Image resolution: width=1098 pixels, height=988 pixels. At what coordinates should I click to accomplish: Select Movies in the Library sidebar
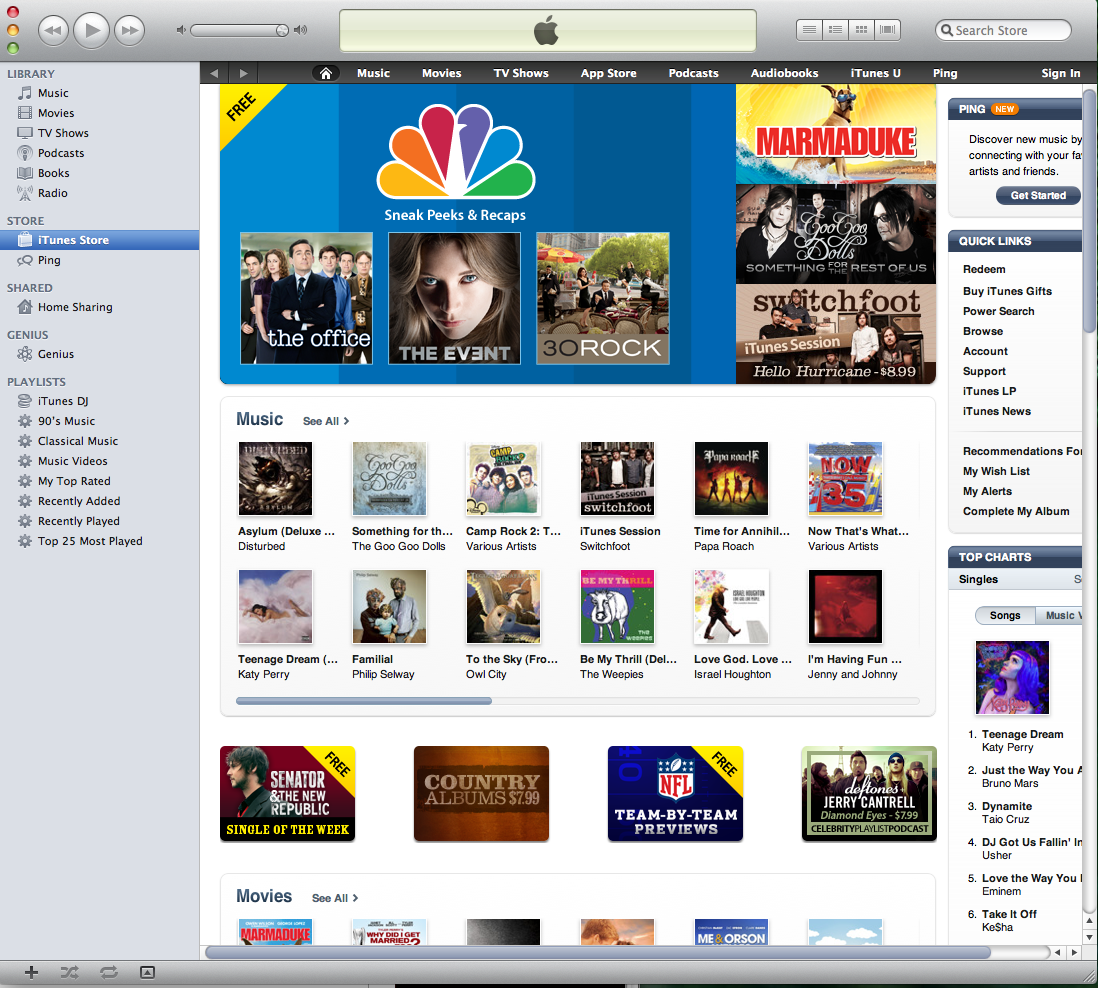tap(99, 113)
